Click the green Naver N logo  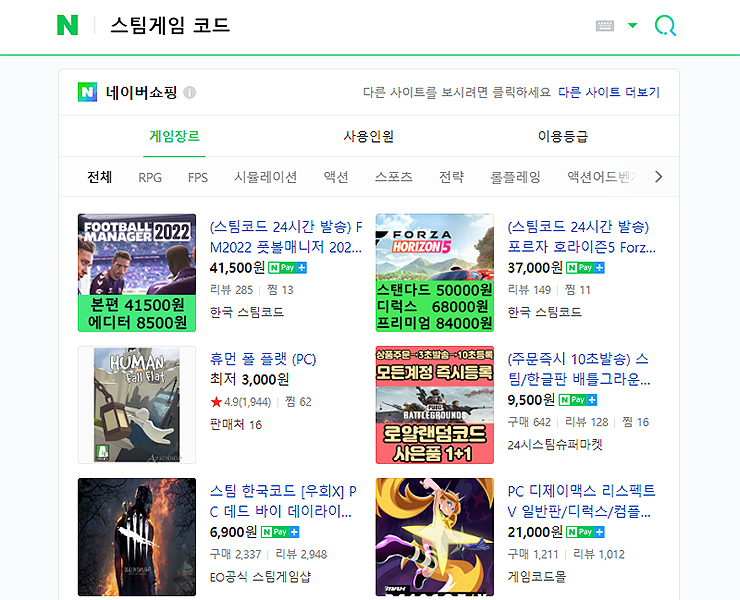click(x=67, y=25)
